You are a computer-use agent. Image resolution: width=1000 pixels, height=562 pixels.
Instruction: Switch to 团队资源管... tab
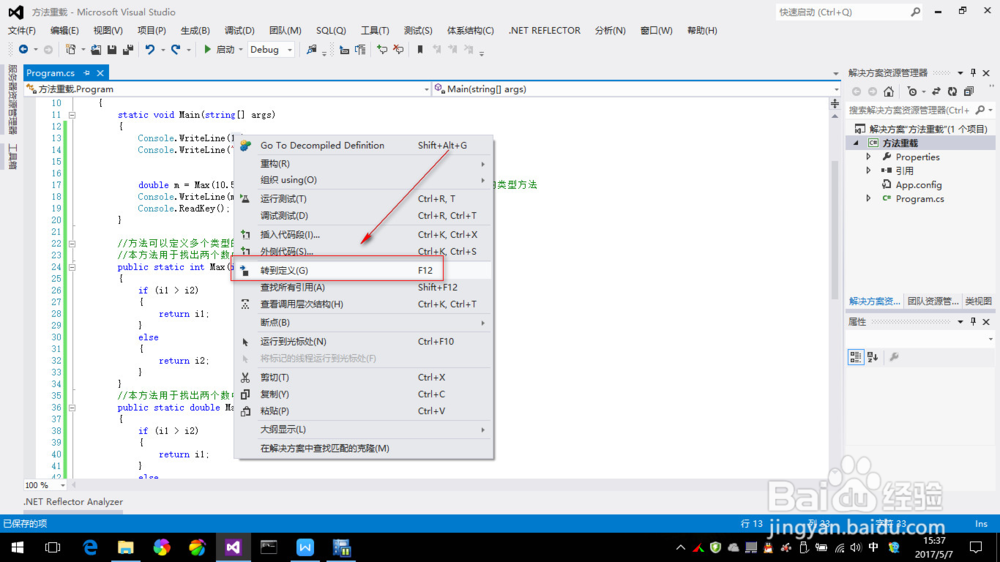[x=933, y=301]
